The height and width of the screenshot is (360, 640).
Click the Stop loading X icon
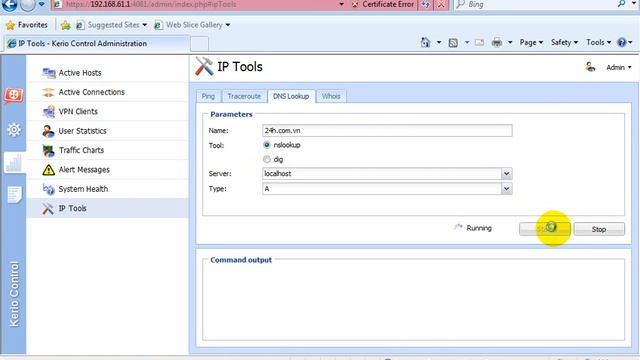click(441, 4)
